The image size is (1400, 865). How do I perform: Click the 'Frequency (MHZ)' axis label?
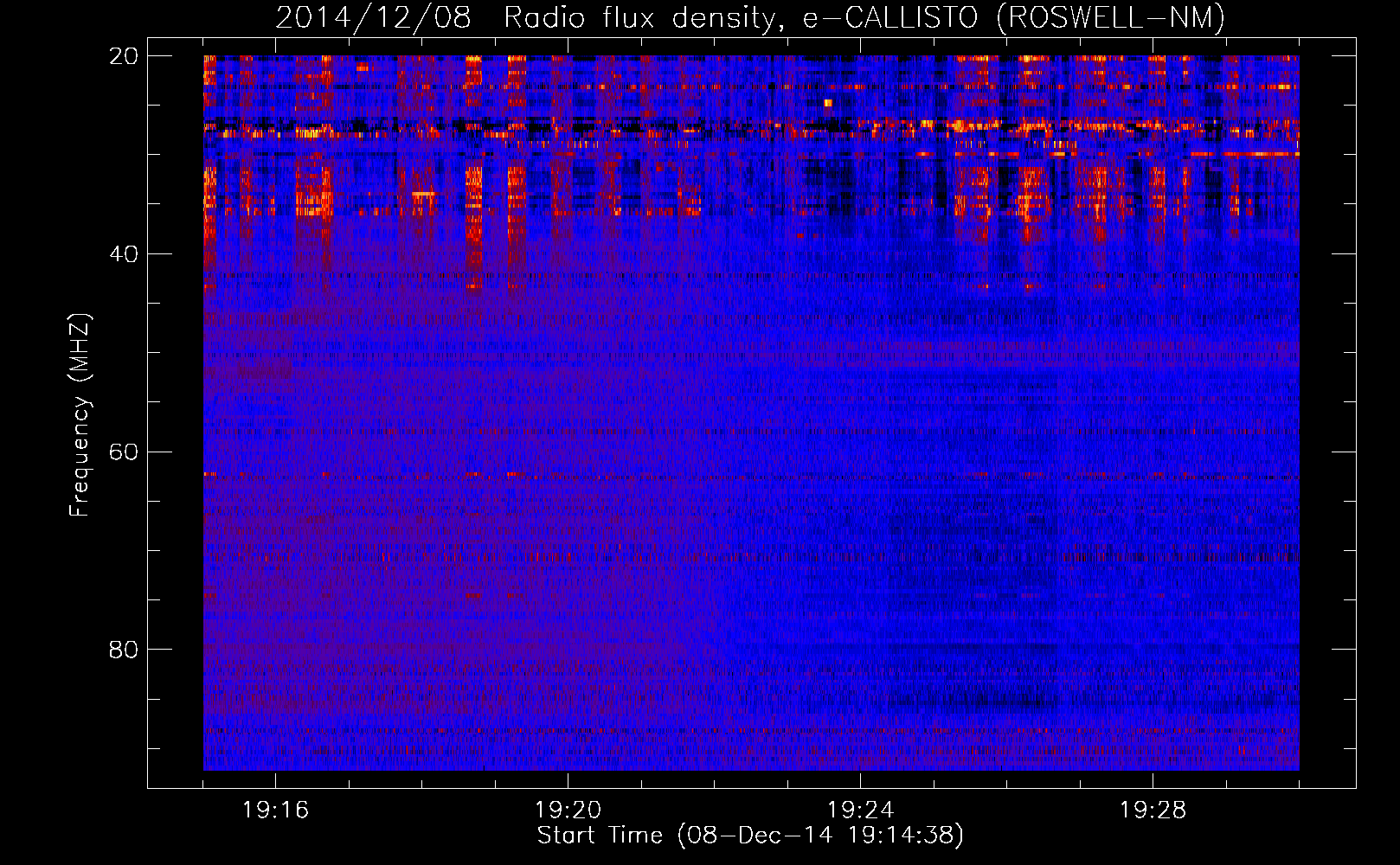pyautogui.click(x=79, y=415)
